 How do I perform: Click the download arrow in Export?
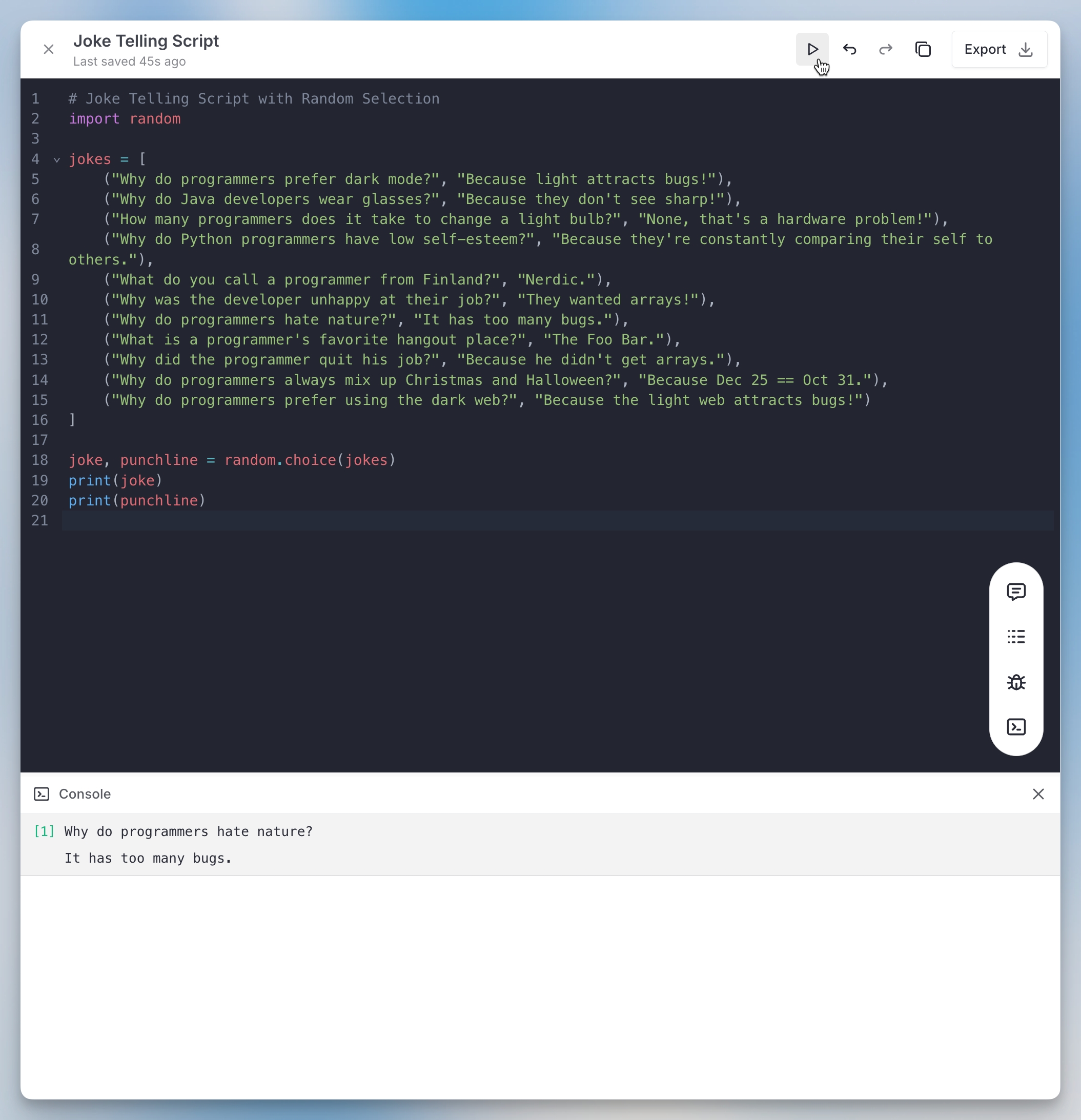[x=1026, y=49]
